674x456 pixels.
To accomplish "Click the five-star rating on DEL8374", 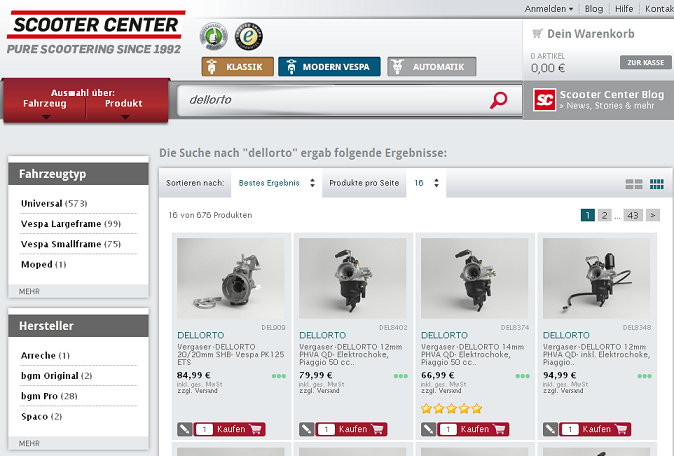I will pyautogui.click(x=451, y=408).
